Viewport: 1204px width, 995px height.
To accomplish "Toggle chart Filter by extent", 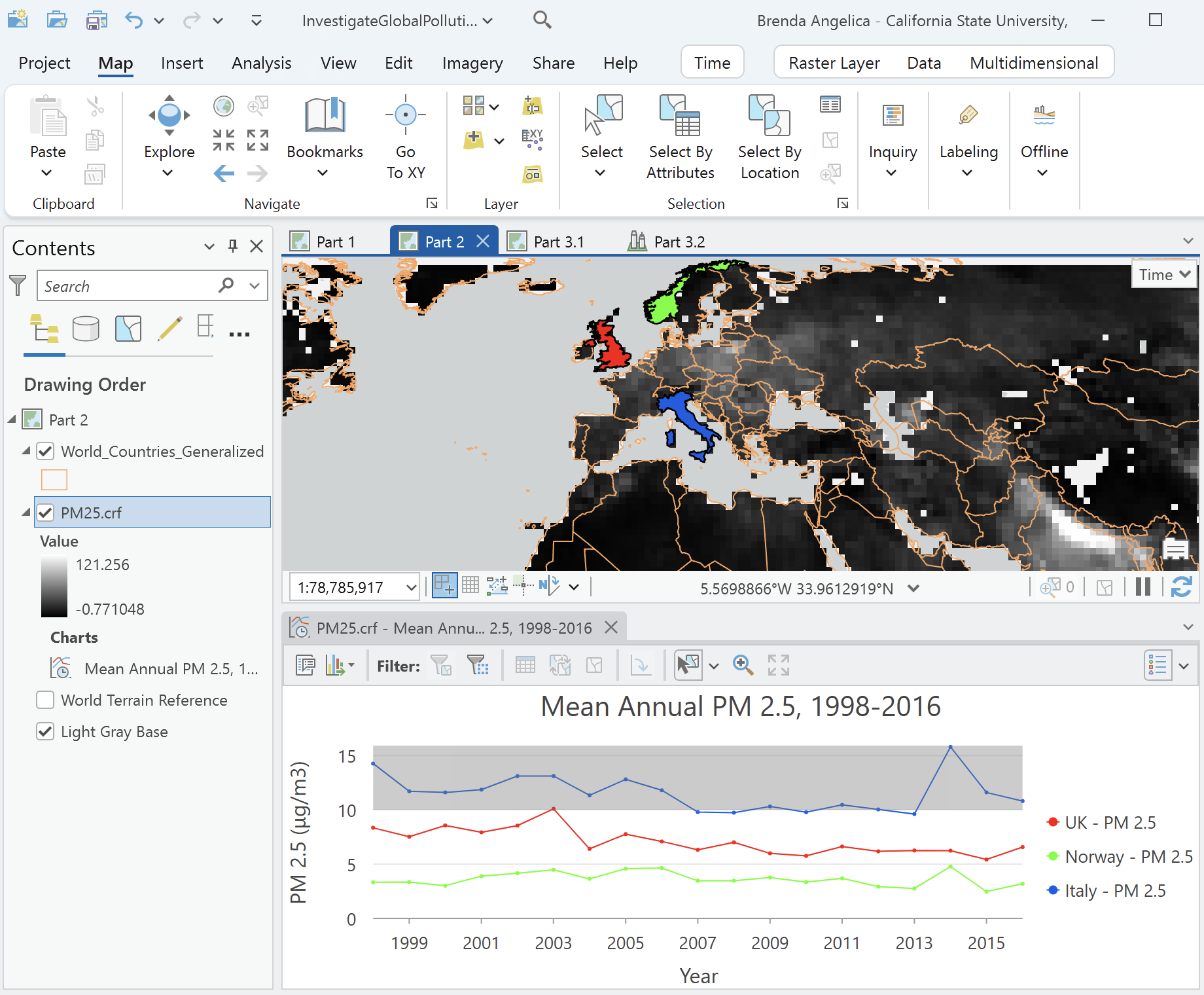I will tap(478, 665).
